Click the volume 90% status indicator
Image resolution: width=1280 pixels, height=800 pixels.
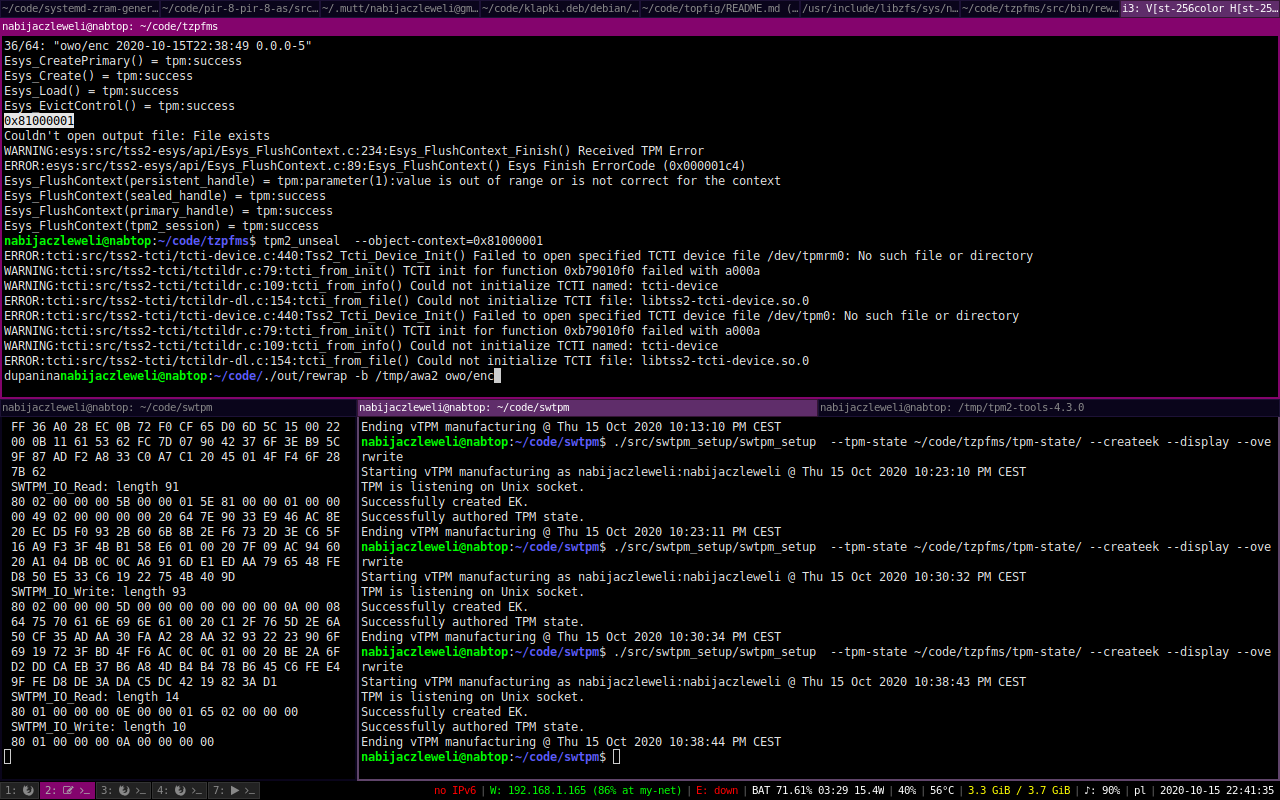[x=1102, y=790]
